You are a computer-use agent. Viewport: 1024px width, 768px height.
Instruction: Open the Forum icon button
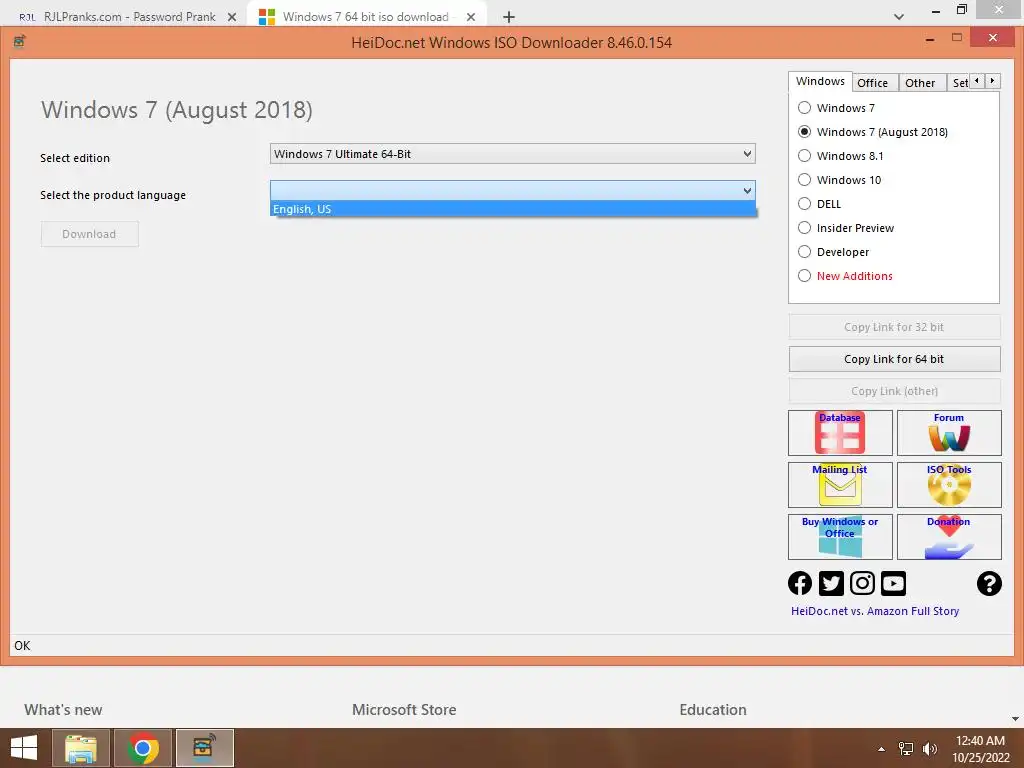click(x=949, y=433)
